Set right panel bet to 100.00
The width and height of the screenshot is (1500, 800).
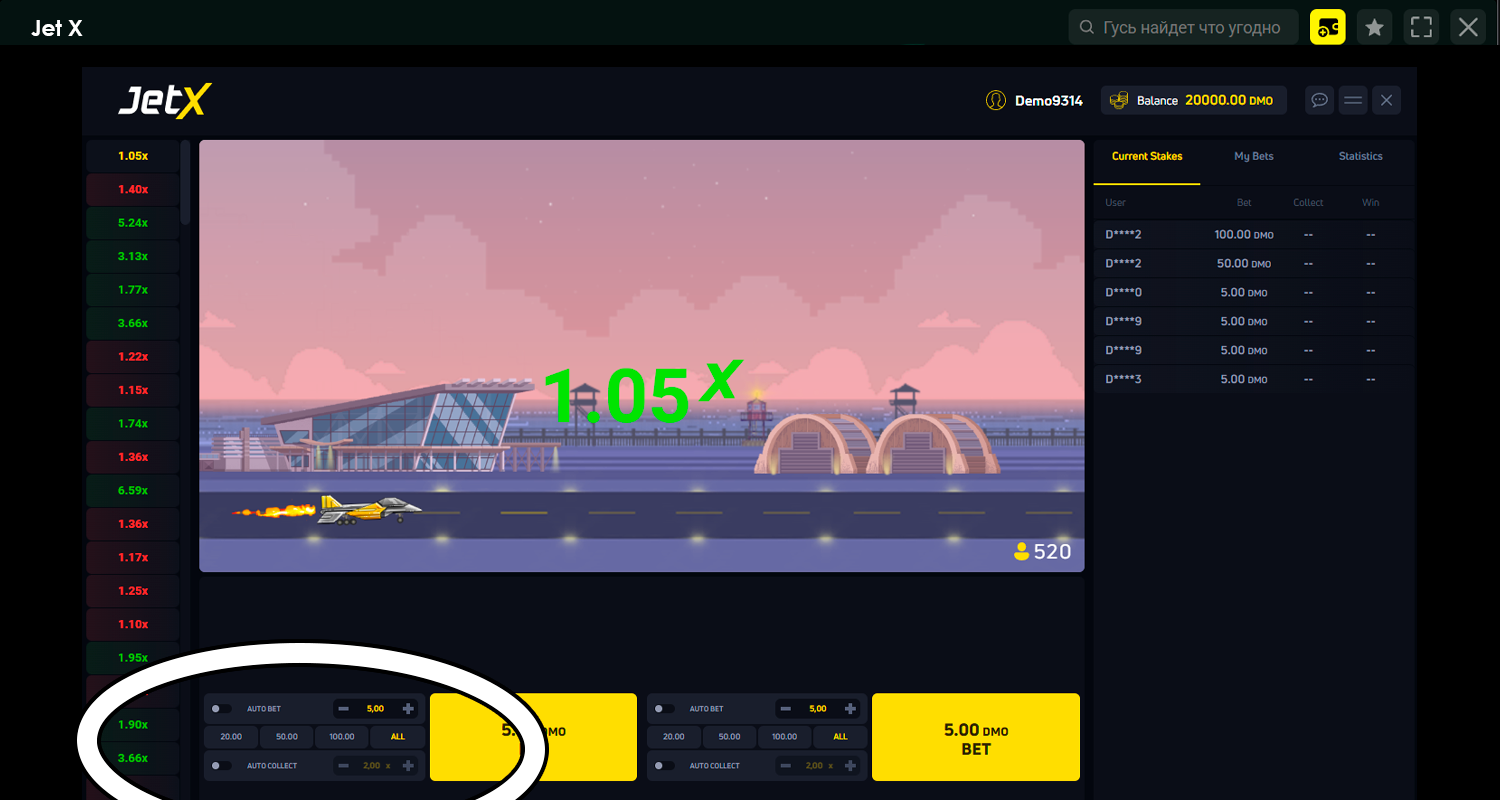785,737
